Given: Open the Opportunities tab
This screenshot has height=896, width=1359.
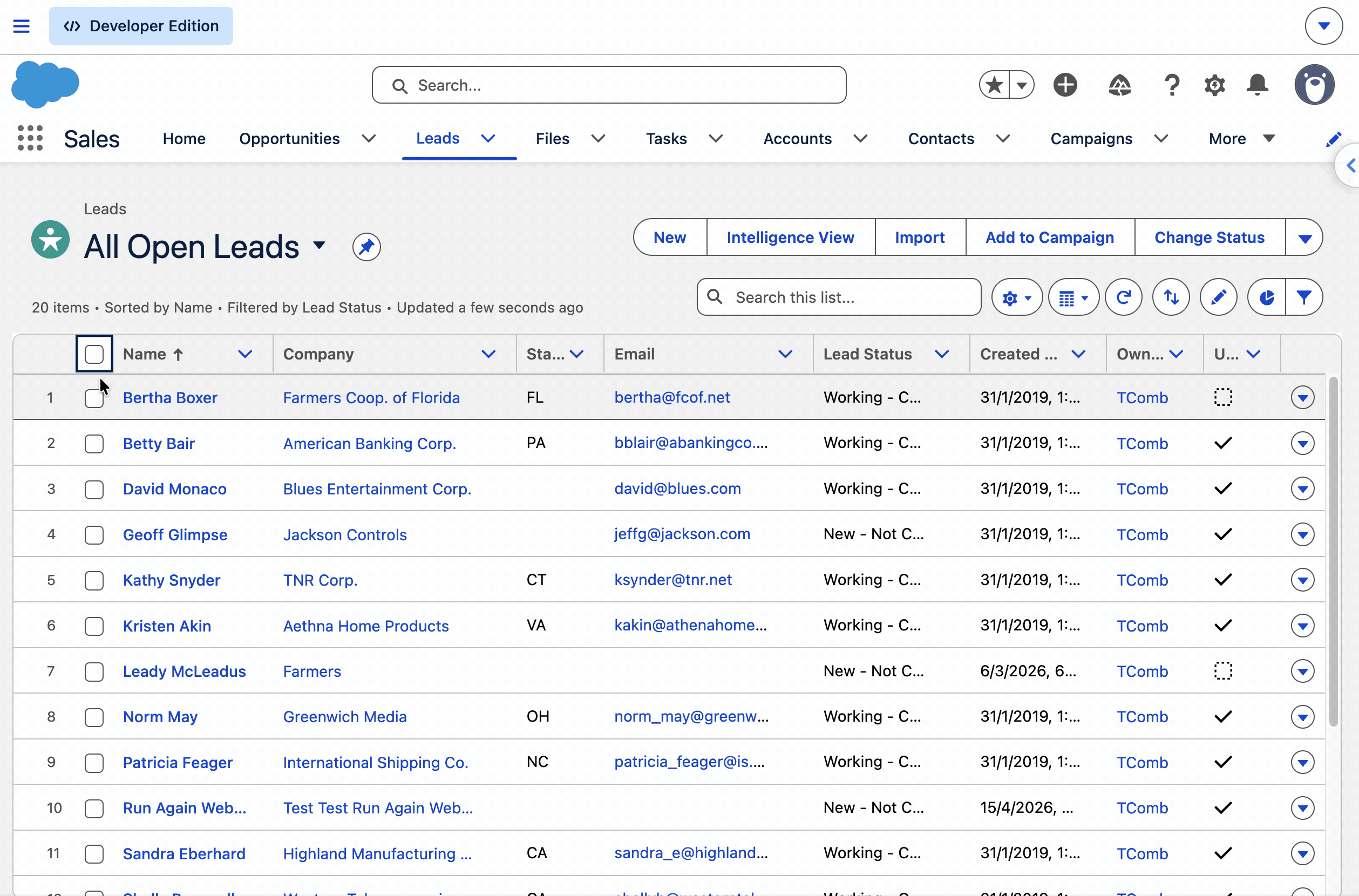Looking at the screenshot, I should tap(290, 138).
